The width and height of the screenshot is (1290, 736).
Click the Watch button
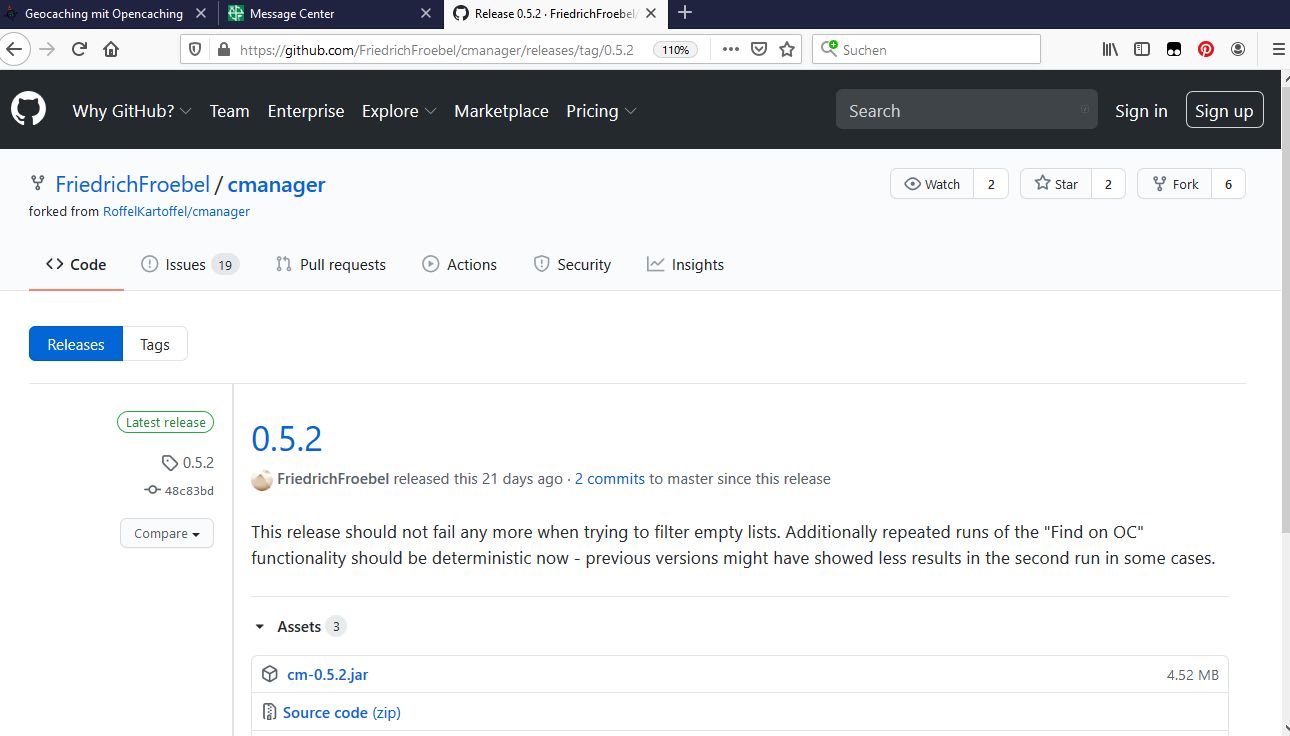(x=932, y=184)
